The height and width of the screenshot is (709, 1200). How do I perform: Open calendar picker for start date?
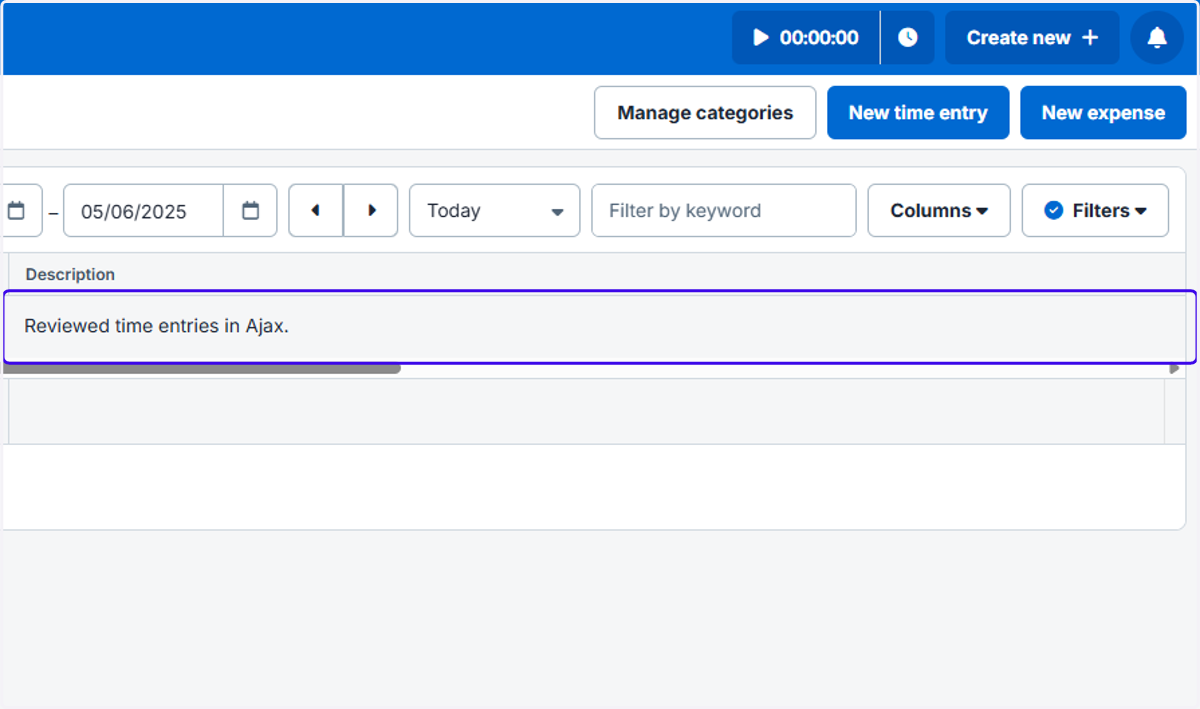(18, 211)
